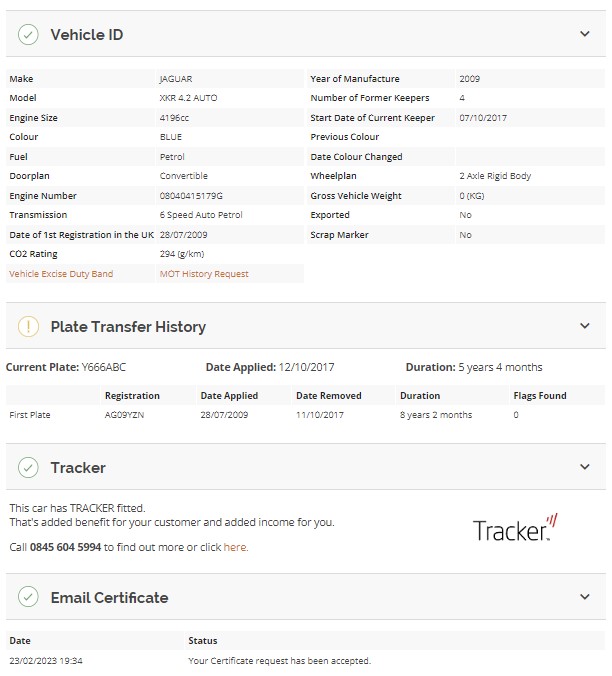
Task: Select the Vehicle ID section heading
Action: 87,34
